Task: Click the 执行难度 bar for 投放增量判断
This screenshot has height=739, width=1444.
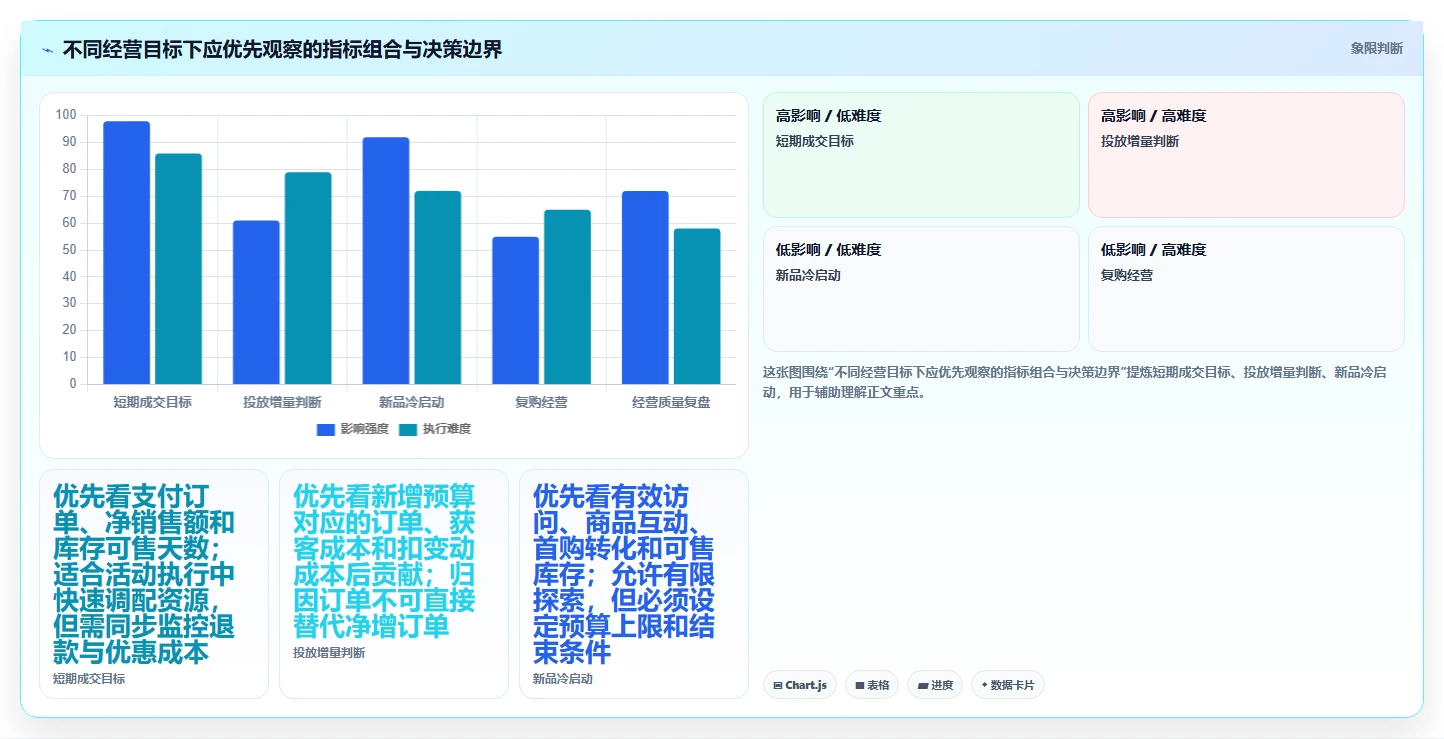Action: pos(308,278)
